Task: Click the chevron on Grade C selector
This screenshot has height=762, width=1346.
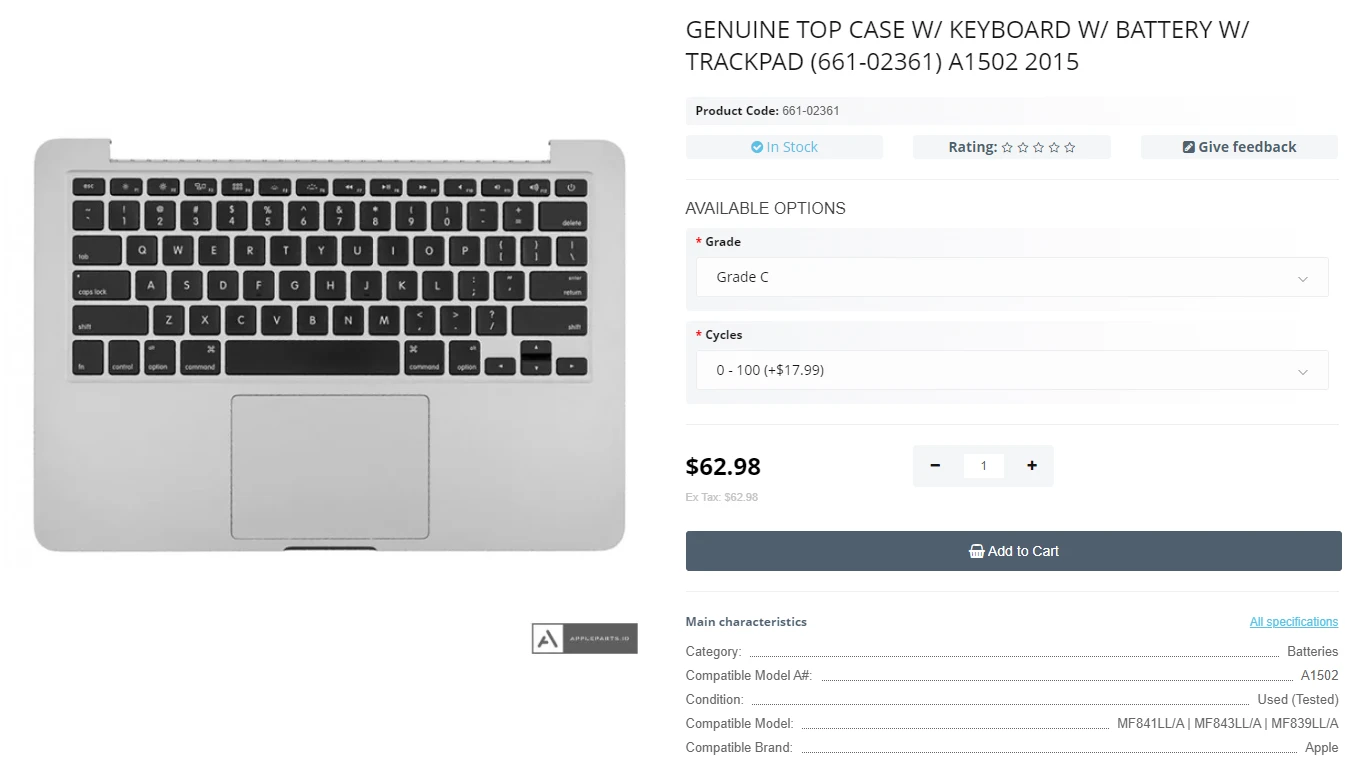Action: (x=1303, y=277)
